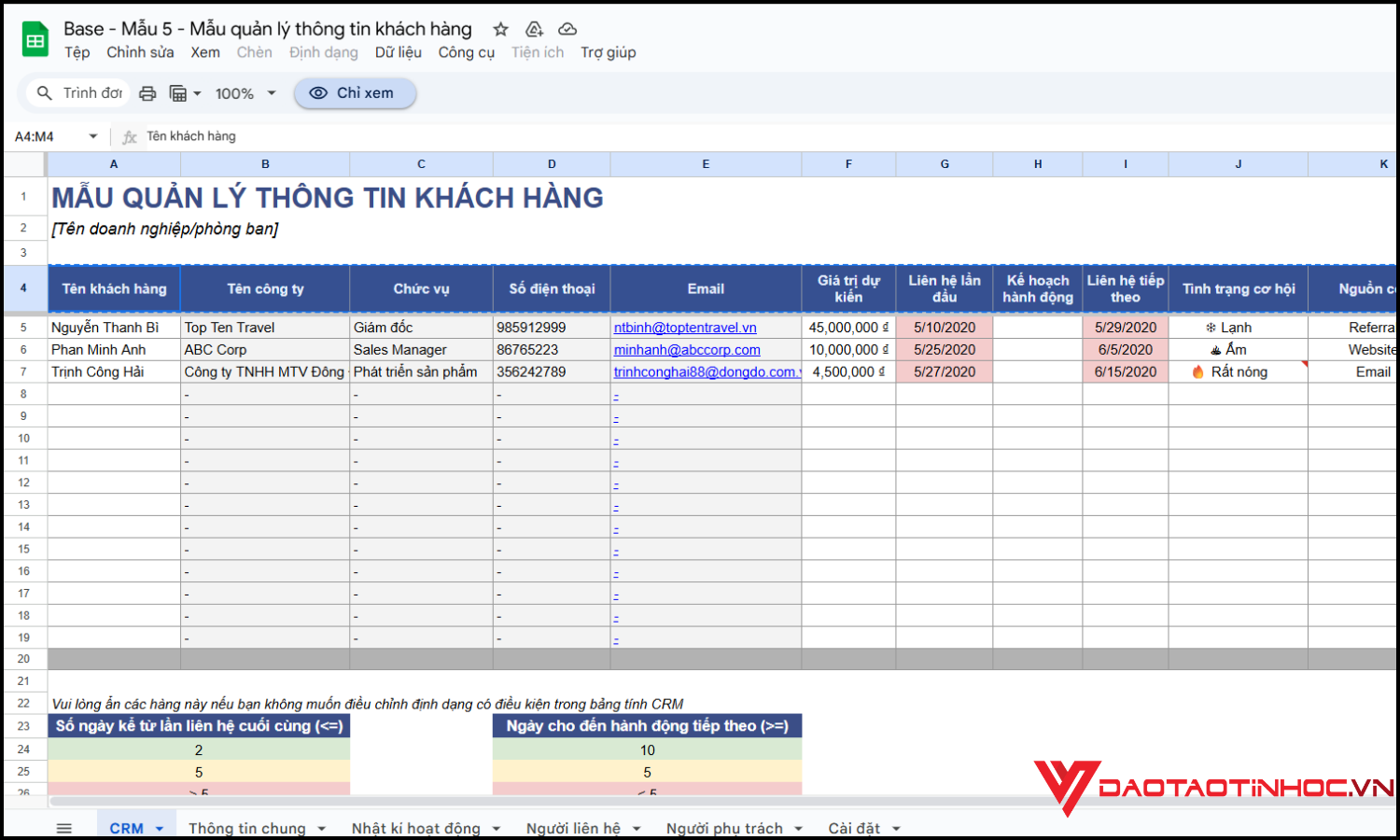Click the move to folder icon
The image size is (1400, 840).
click(534, 29)
